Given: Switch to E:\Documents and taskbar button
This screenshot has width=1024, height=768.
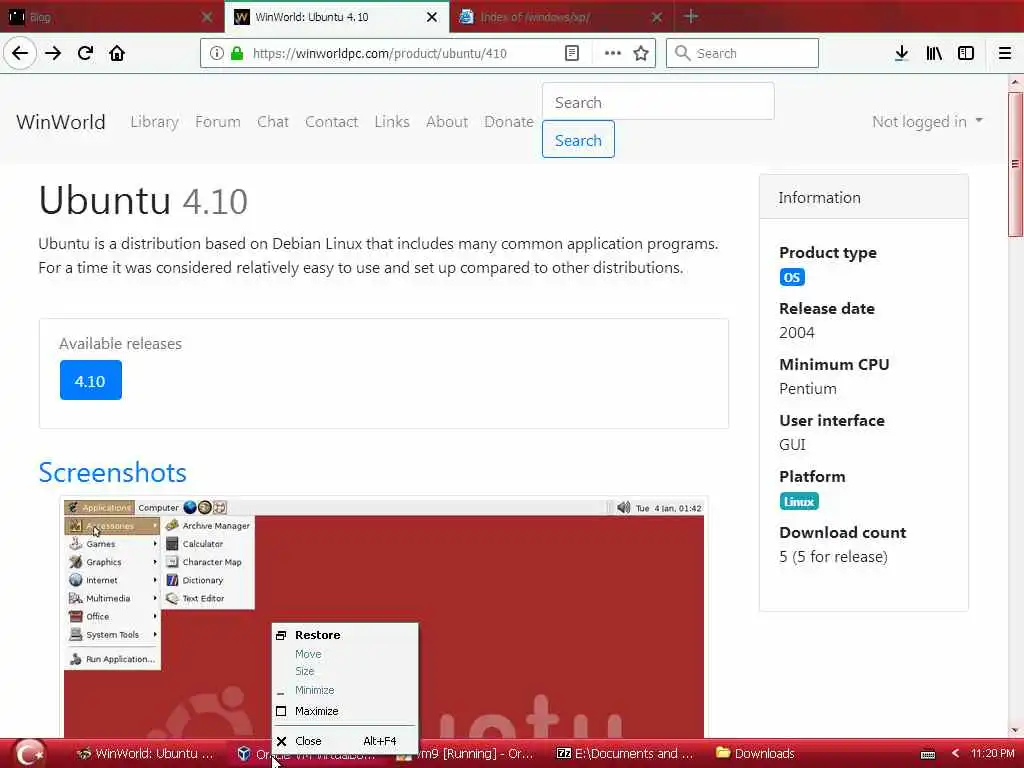Looking at the screenshot, I should point(625,754).
